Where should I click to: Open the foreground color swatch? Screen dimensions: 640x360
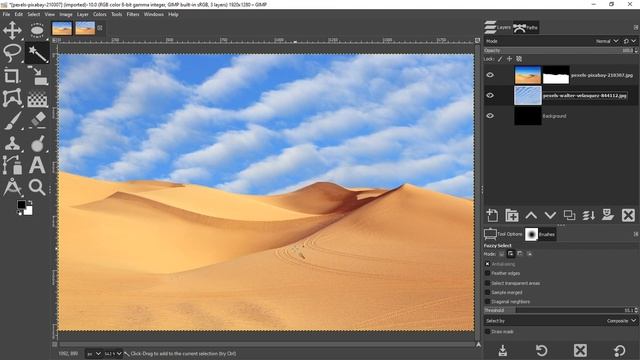[21, 204]
